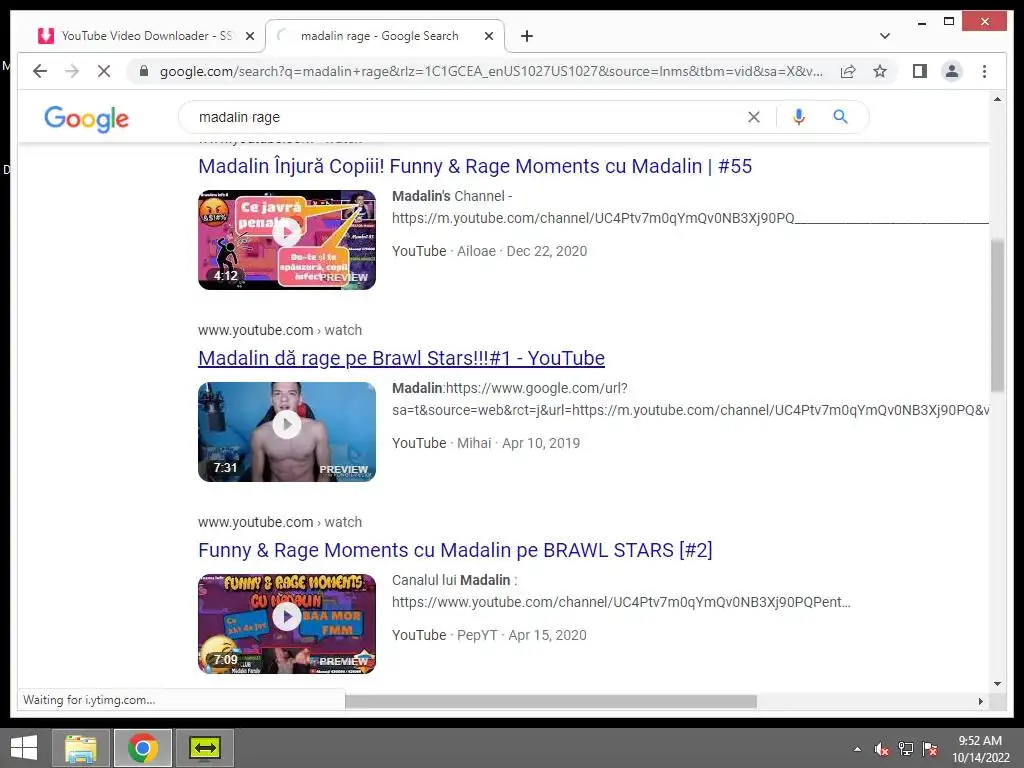
Task: Click the muted volume tray icon
Action: click(x=882, y=749)
